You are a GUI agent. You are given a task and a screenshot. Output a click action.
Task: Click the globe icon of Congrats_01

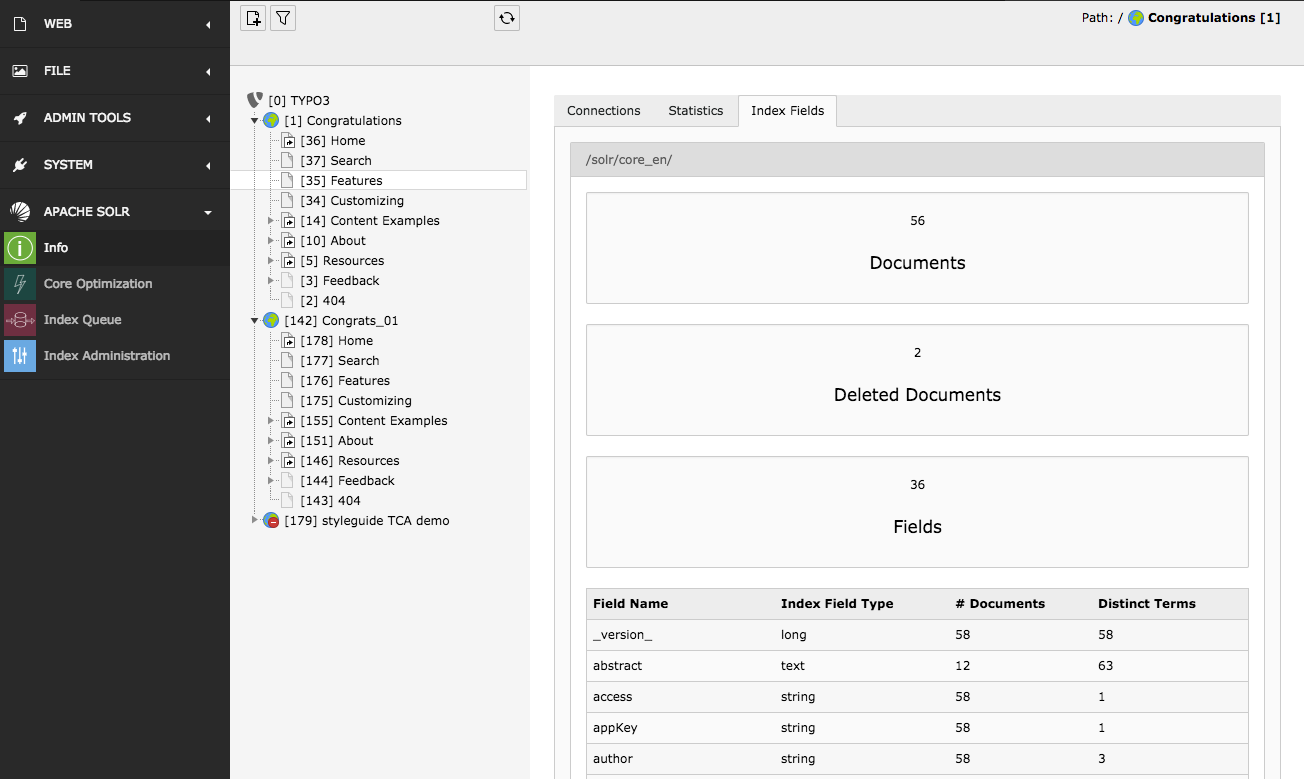(x=271, y=321)
